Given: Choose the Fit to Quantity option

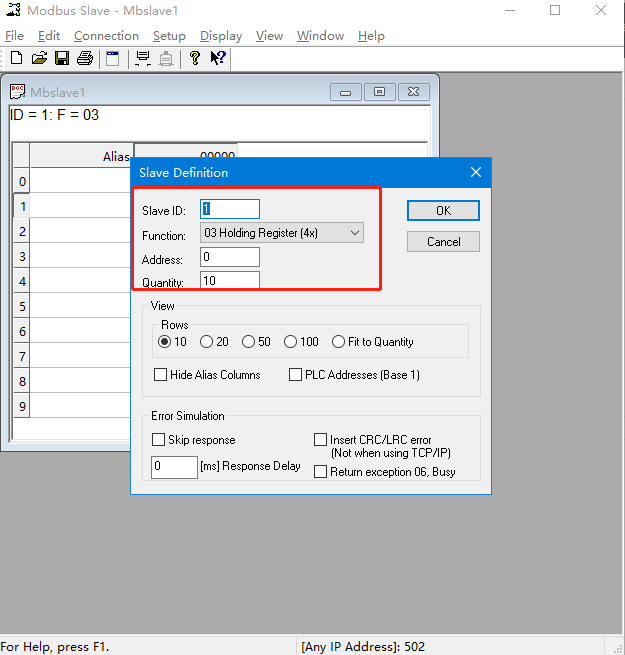Looking at the screenshot, I should click(339, 342).
